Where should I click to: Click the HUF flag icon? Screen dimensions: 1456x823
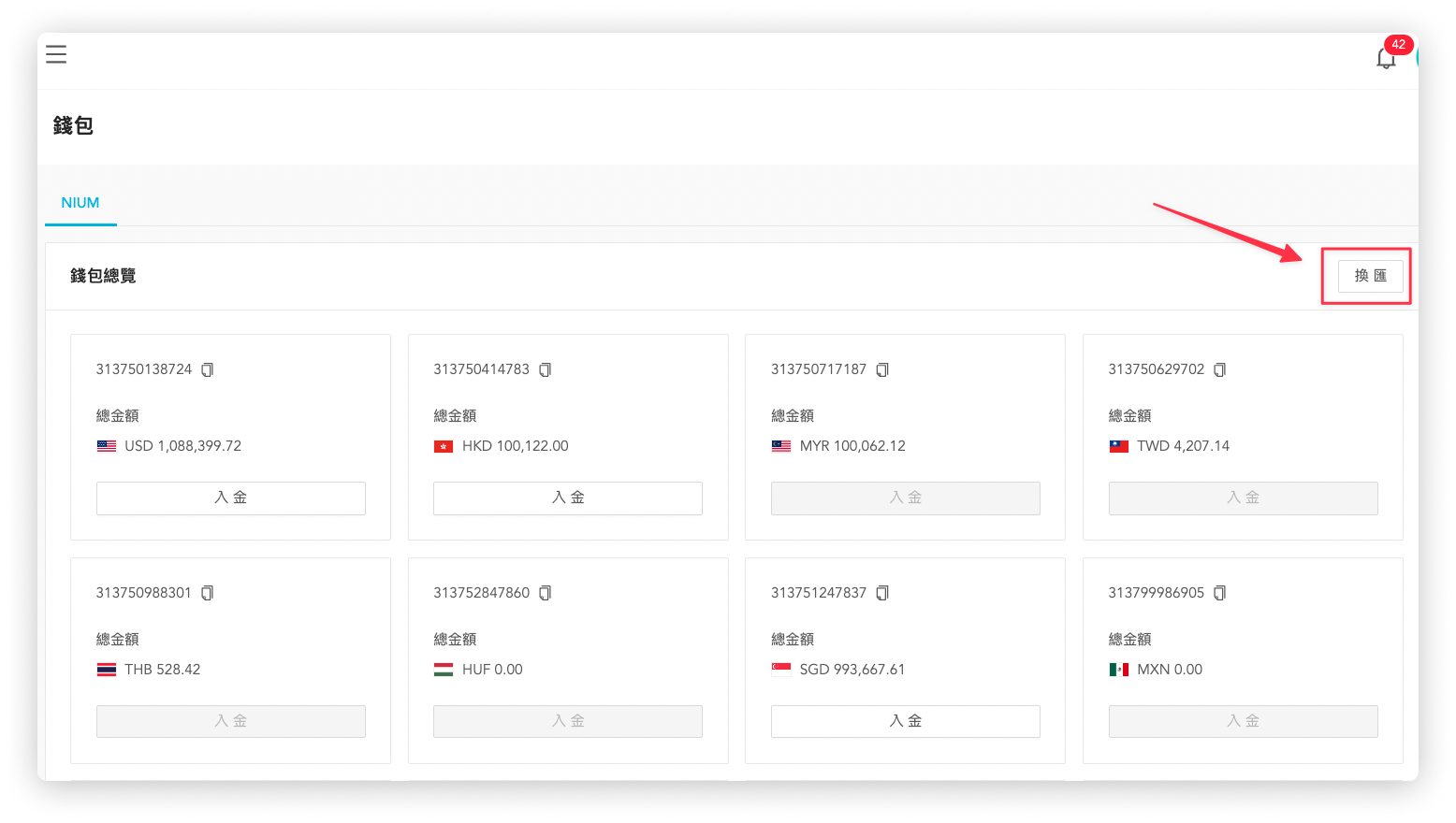point(444,670)
